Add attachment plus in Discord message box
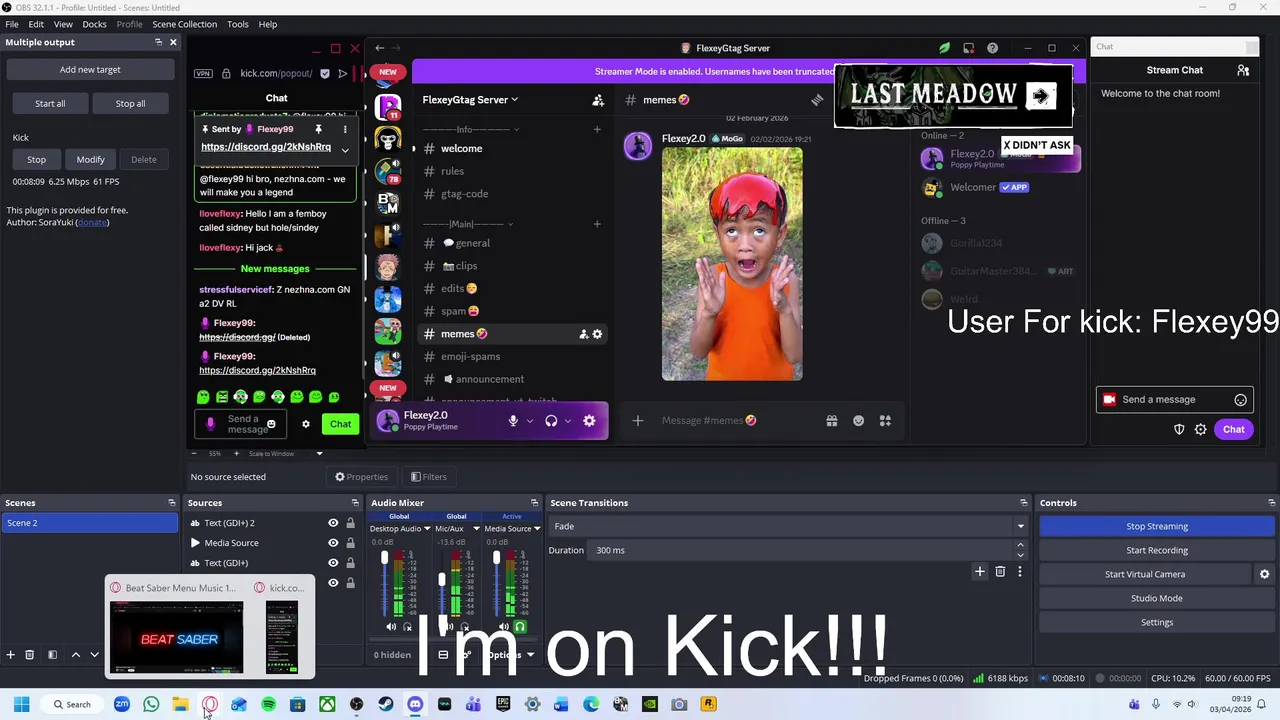 tap(638, 421)
